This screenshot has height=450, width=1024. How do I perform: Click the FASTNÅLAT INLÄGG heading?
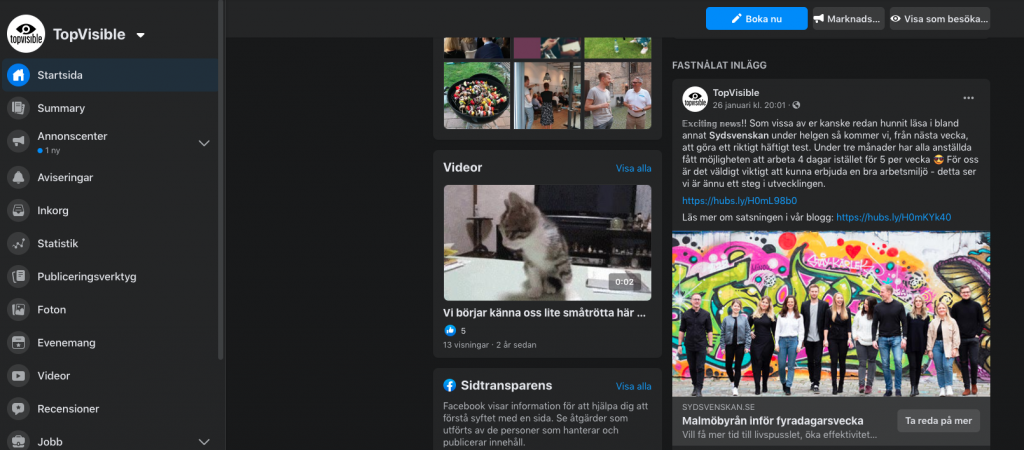(719, 65)
